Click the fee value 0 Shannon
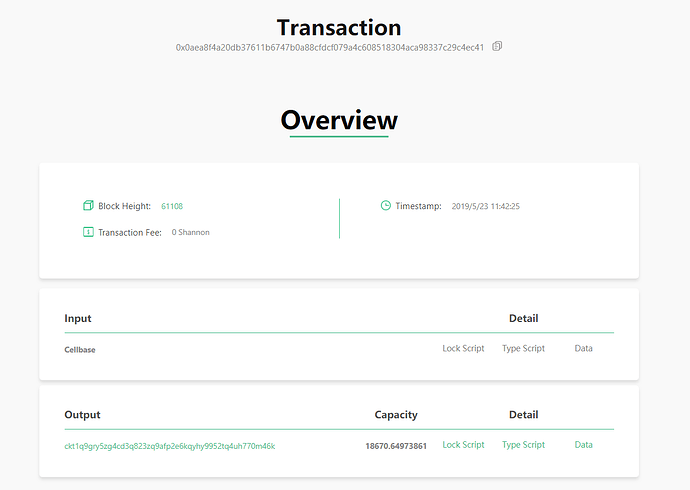 191,232
